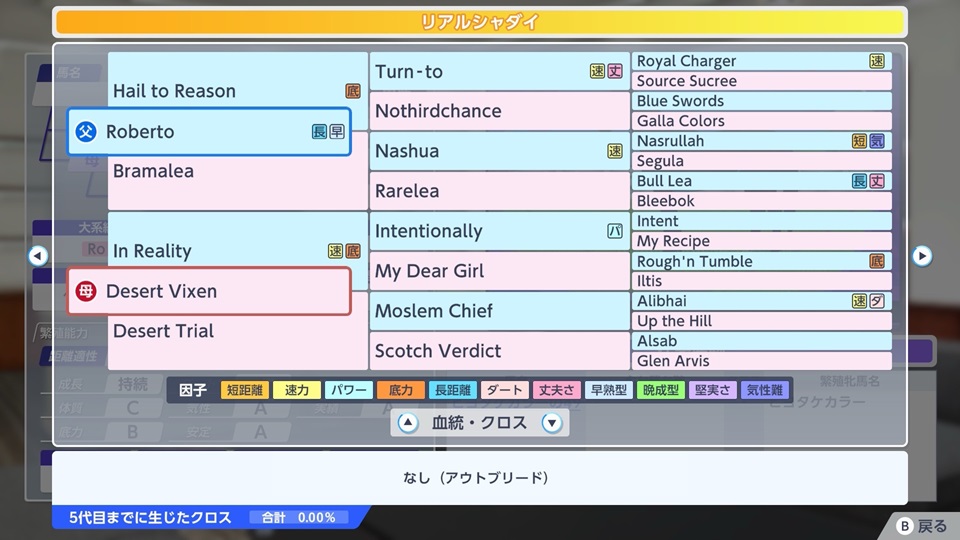Click the 短距離 factor legend tag

245,390
